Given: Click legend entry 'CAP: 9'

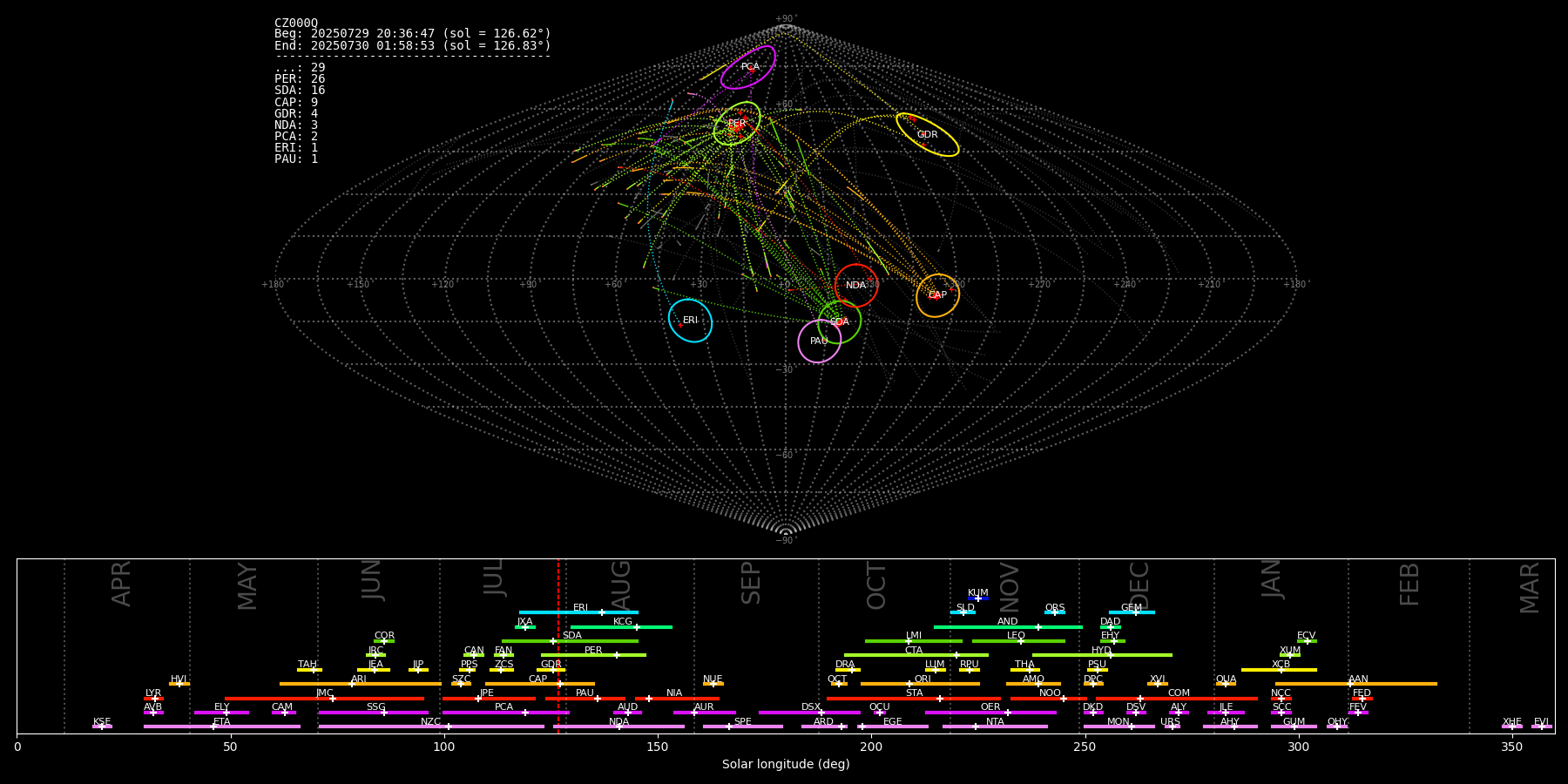Looking at the screenshot, I should [296, 102].
